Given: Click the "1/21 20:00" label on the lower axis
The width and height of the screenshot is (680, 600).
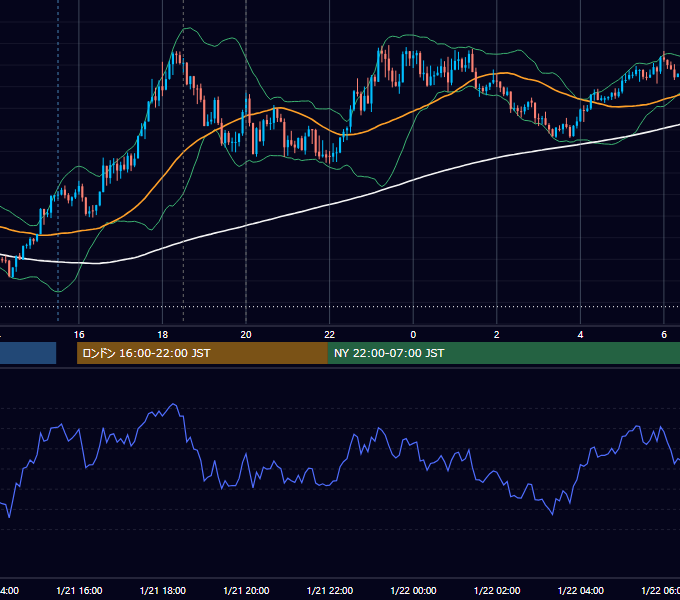Looking at the screenshot, I should click(246, 590).
